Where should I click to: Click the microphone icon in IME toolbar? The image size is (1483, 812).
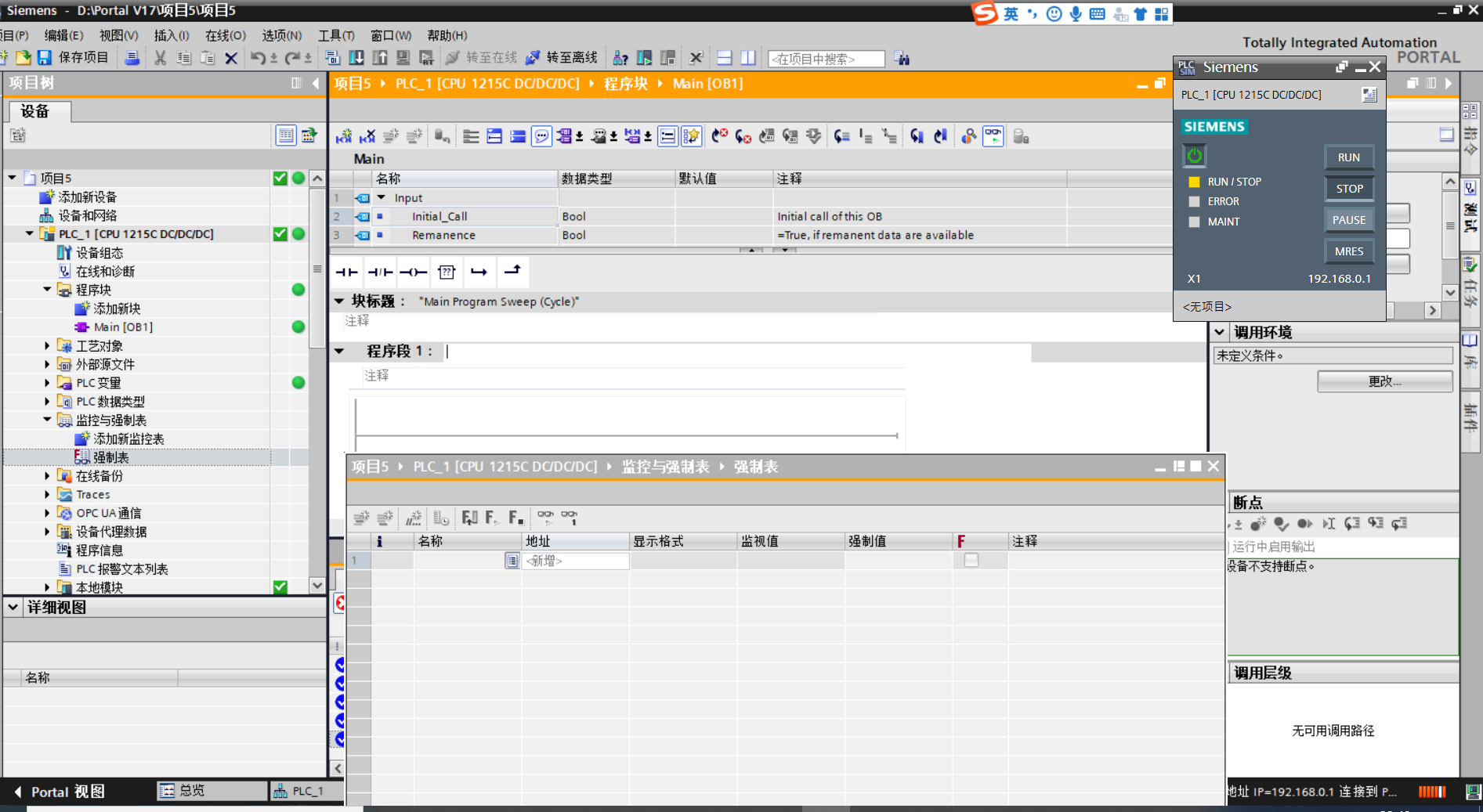coord(1076,14)
